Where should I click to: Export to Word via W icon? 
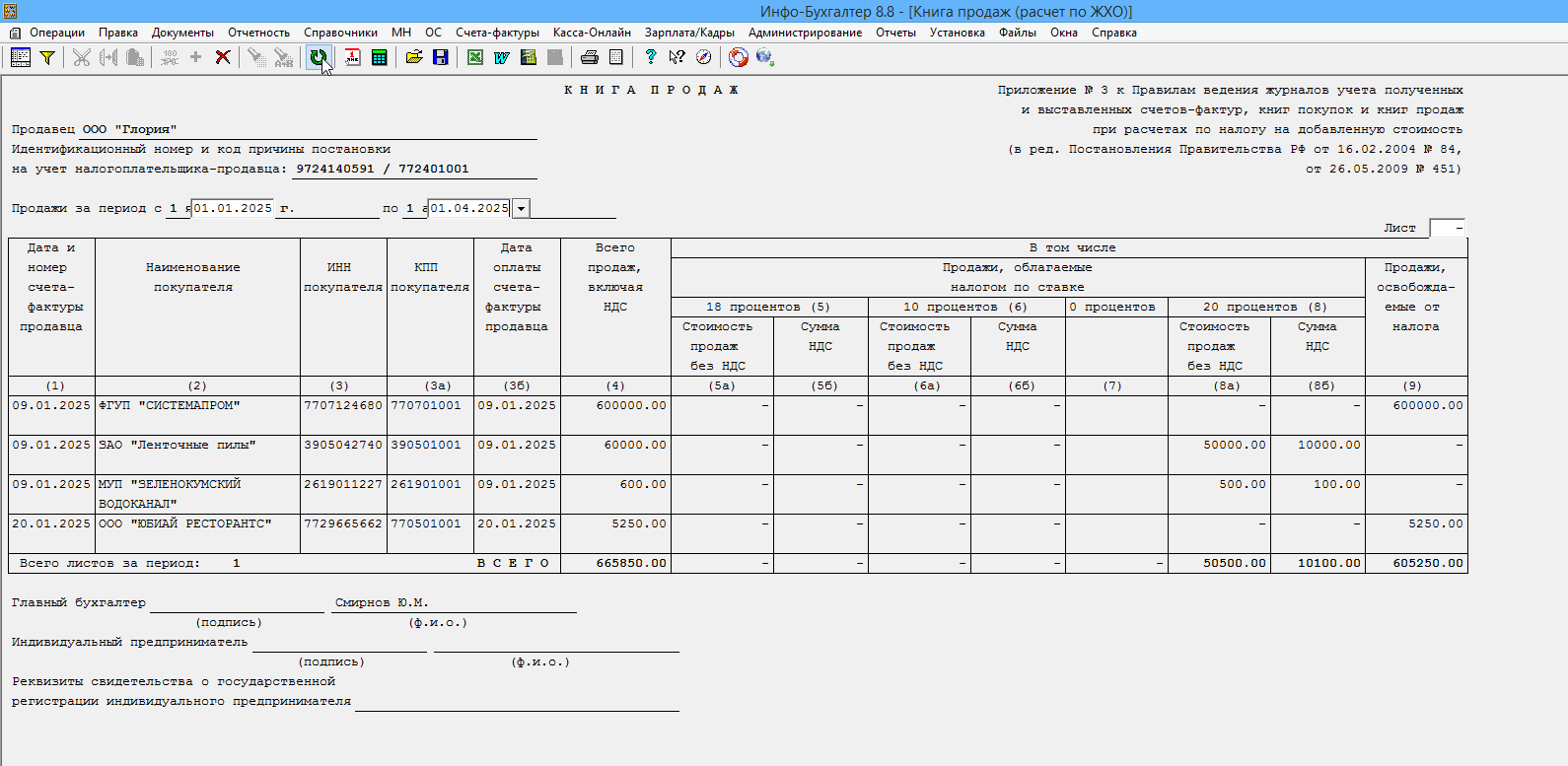(502, 57)
